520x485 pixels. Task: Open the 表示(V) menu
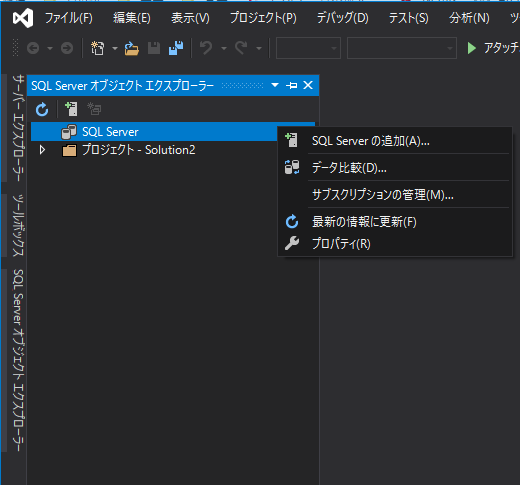pyautogui.click(x=190, y=18)
